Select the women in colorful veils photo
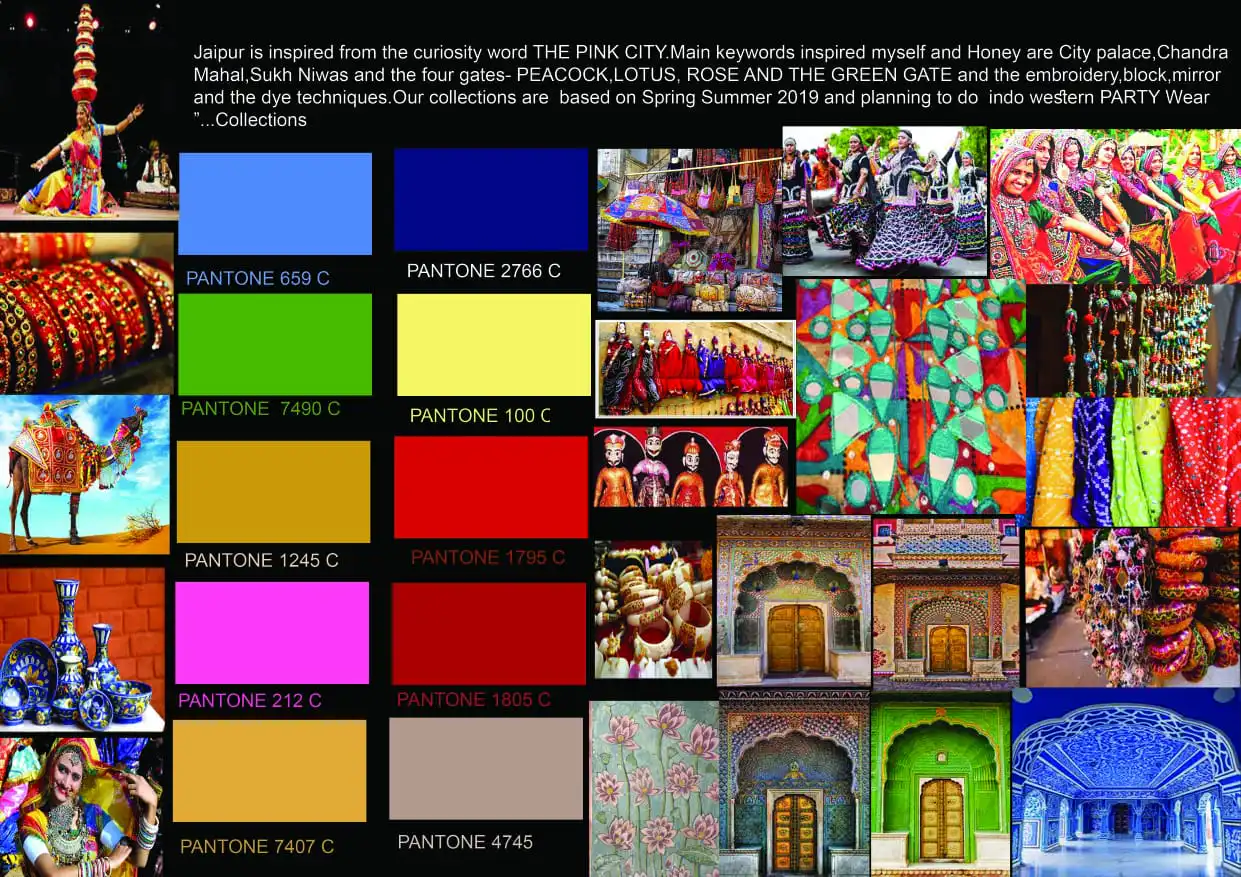 point(1115,206)
